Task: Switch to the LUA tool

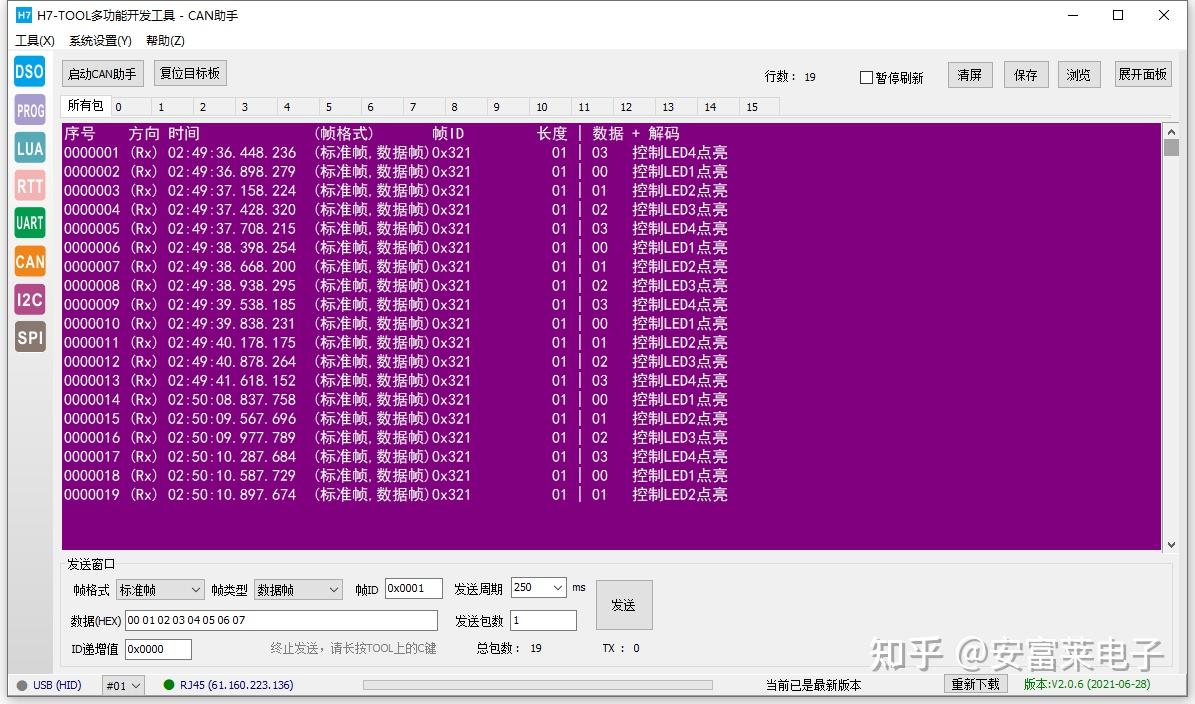Action: point(28,148)
